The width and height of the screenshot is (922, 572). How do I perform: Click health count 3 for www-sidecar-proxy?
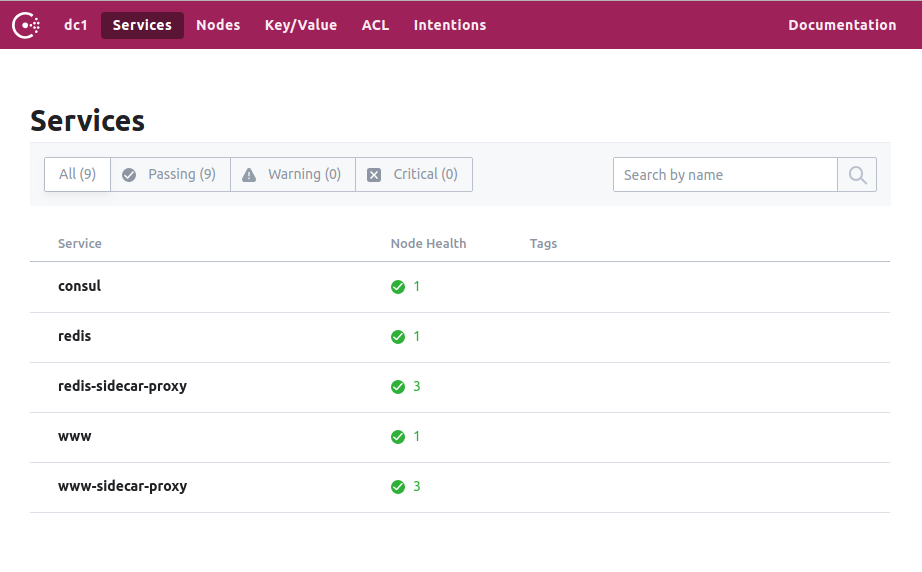[x=417, y=486]
